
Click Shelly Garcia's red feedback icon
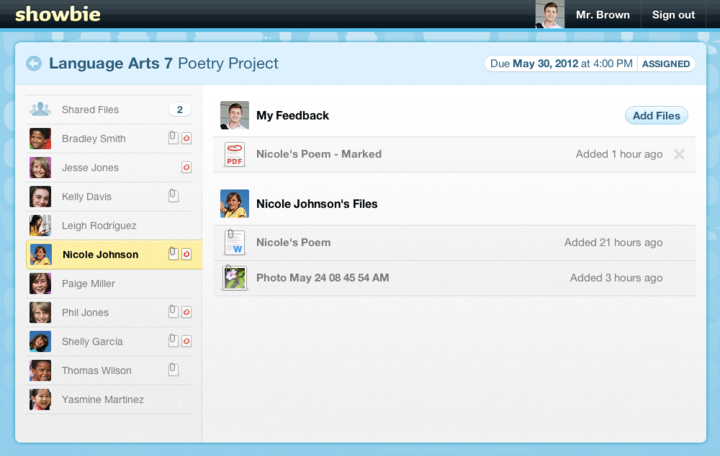[x=186, y=341]
